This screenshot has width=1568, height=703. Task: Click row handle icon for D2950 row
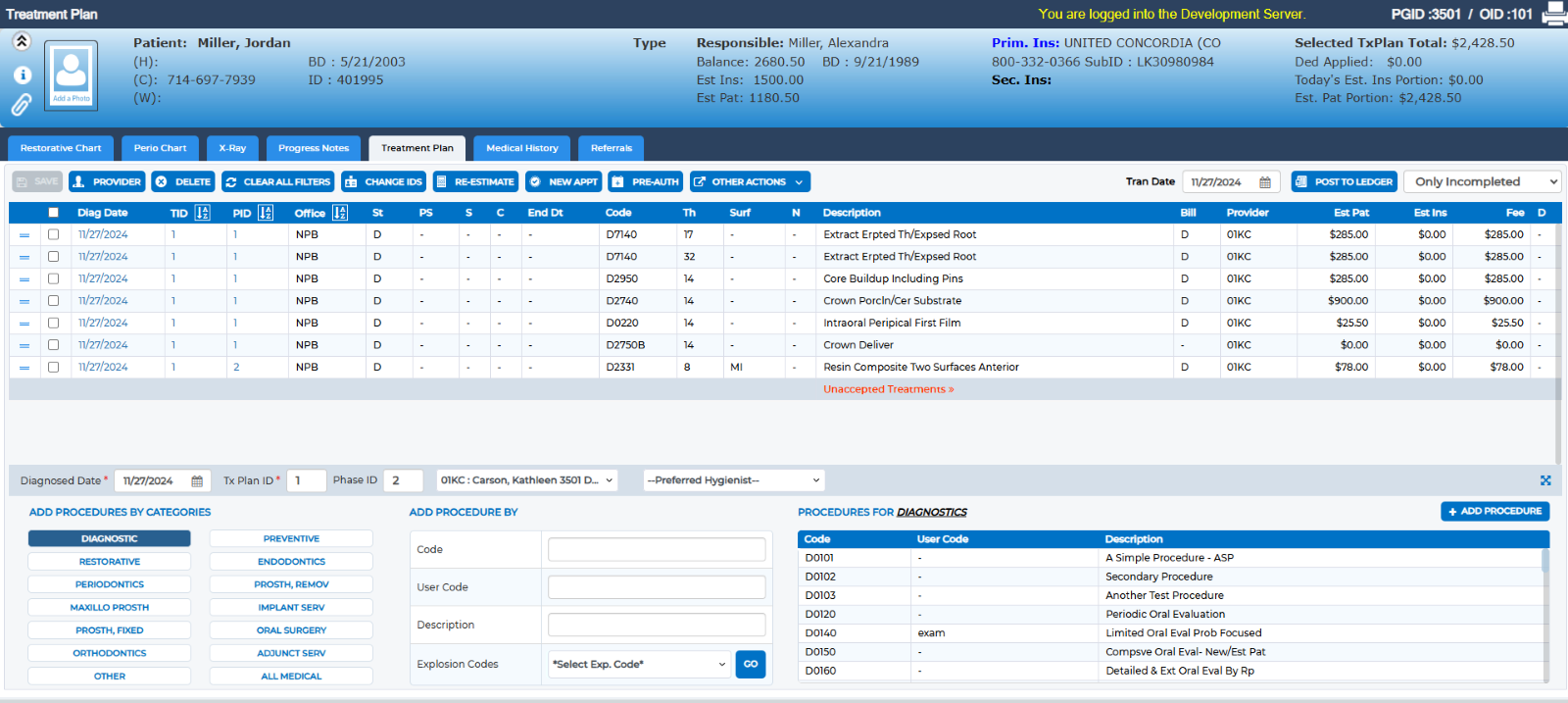(x=24, y=279)
